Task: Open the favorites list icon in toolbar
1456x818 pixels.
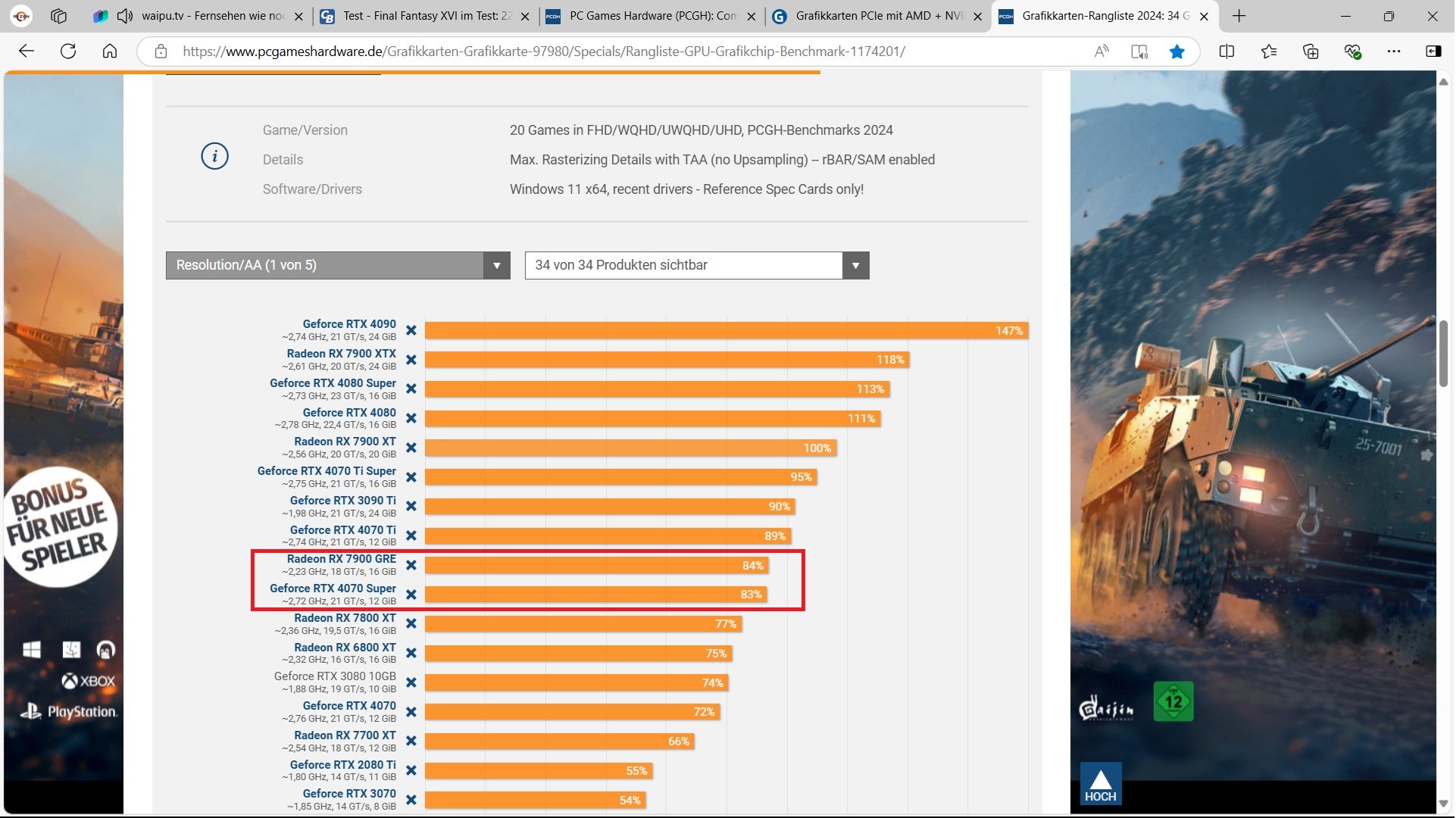Action: tap(1269, 52)
